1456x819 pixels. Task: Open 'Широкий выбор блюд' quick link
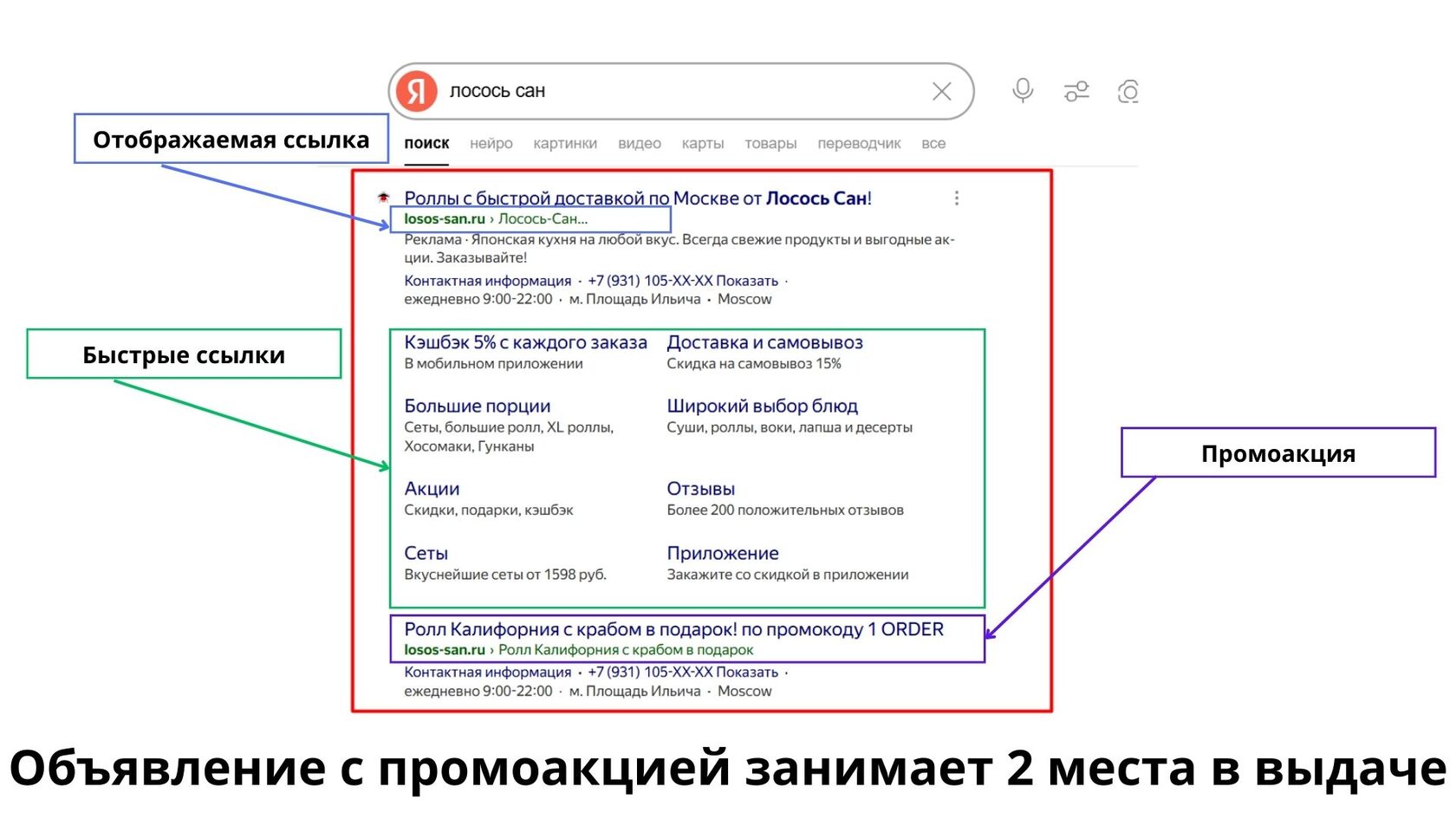(x=762, y=406)
